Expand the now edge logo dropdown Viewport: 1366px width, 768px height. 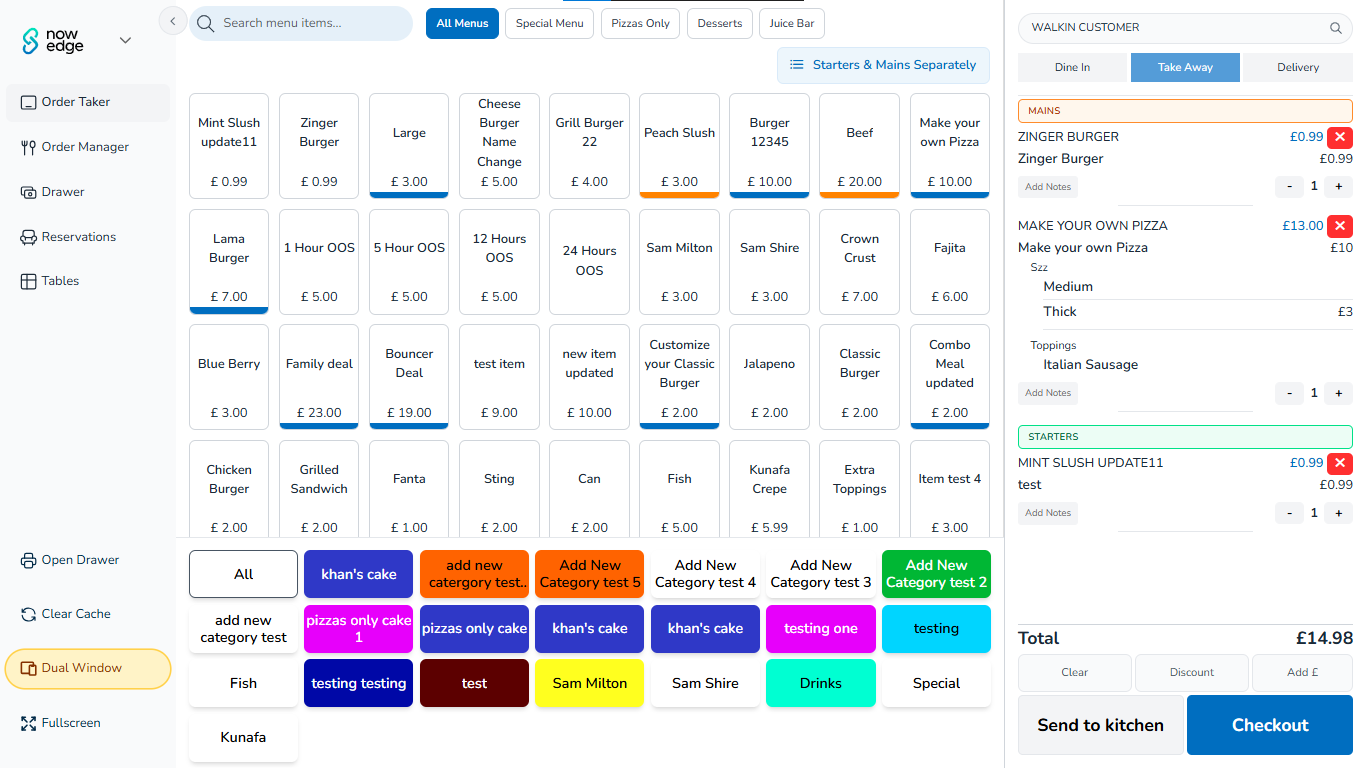click(x=125, y=40)
